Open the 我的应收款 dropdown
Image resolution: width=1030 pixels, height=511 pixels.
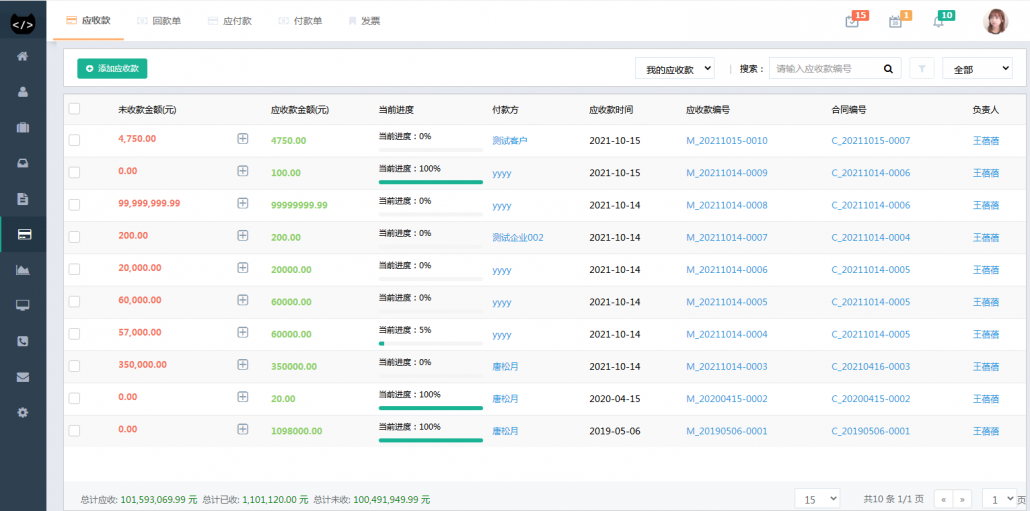[x=675, y=69]
